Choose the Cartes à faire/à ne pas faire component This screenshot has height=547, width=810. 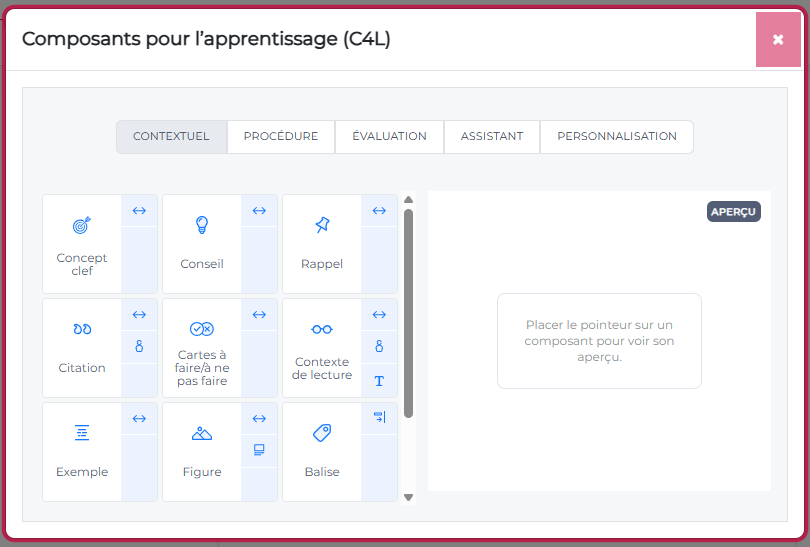tap(202, 348)
